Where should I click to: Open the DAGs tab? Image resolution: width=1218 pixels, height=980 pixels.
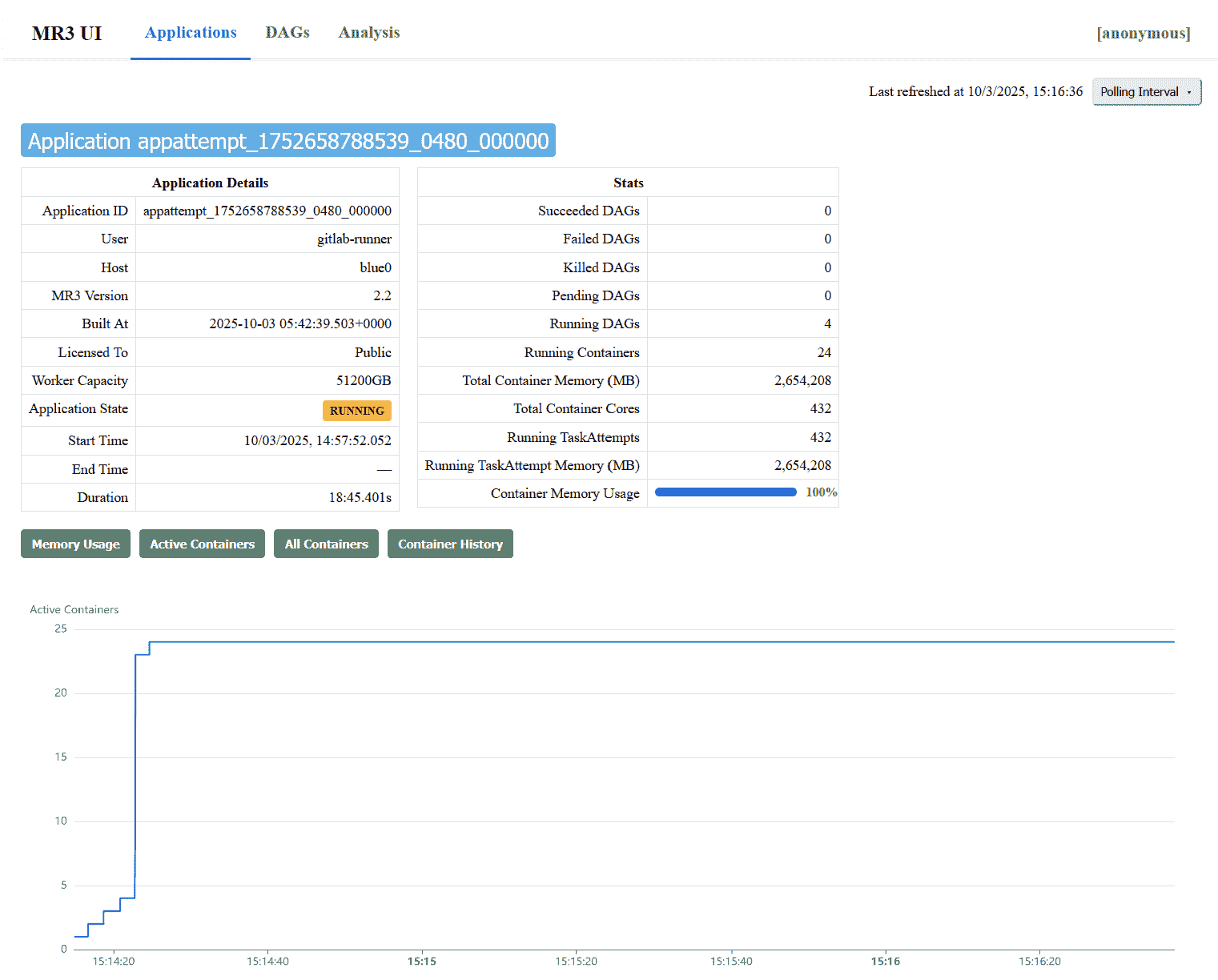tap(287, 33)
